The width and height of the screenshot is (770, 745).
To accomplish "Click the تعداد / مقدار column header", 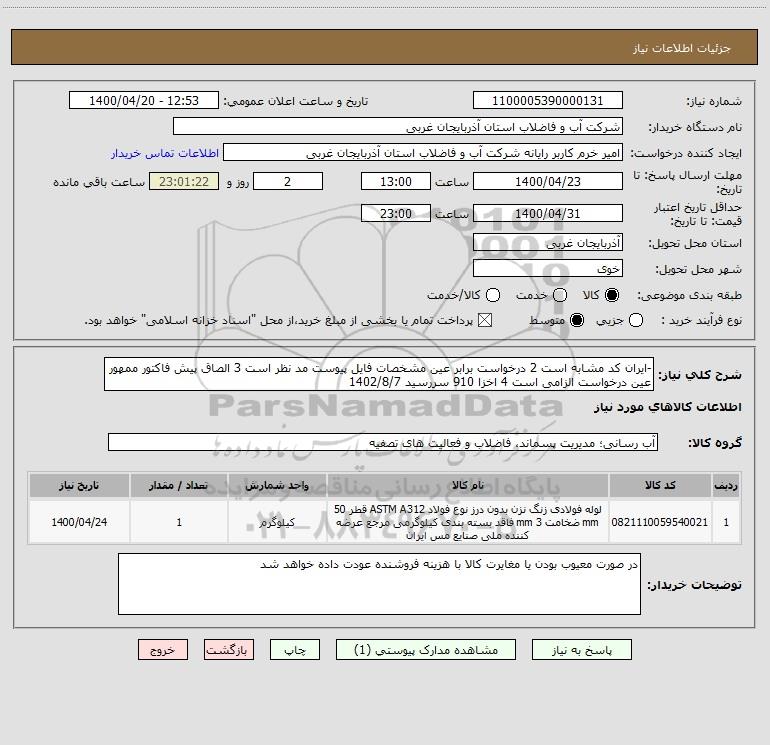I will [x=179, y=485].
